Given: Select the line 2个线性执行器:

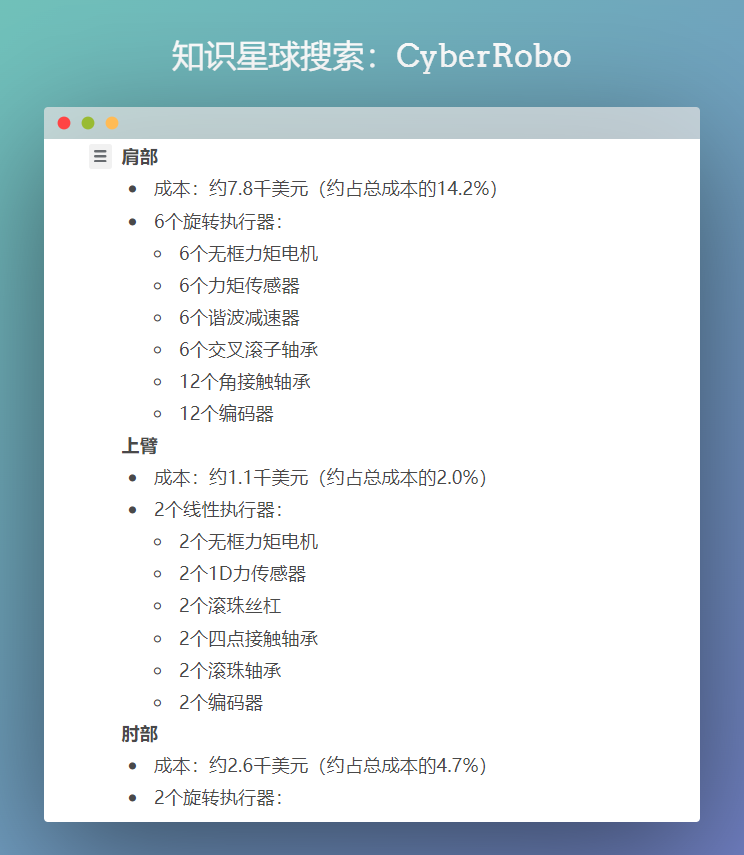Looking at the screenshot, I should (218, 510).
